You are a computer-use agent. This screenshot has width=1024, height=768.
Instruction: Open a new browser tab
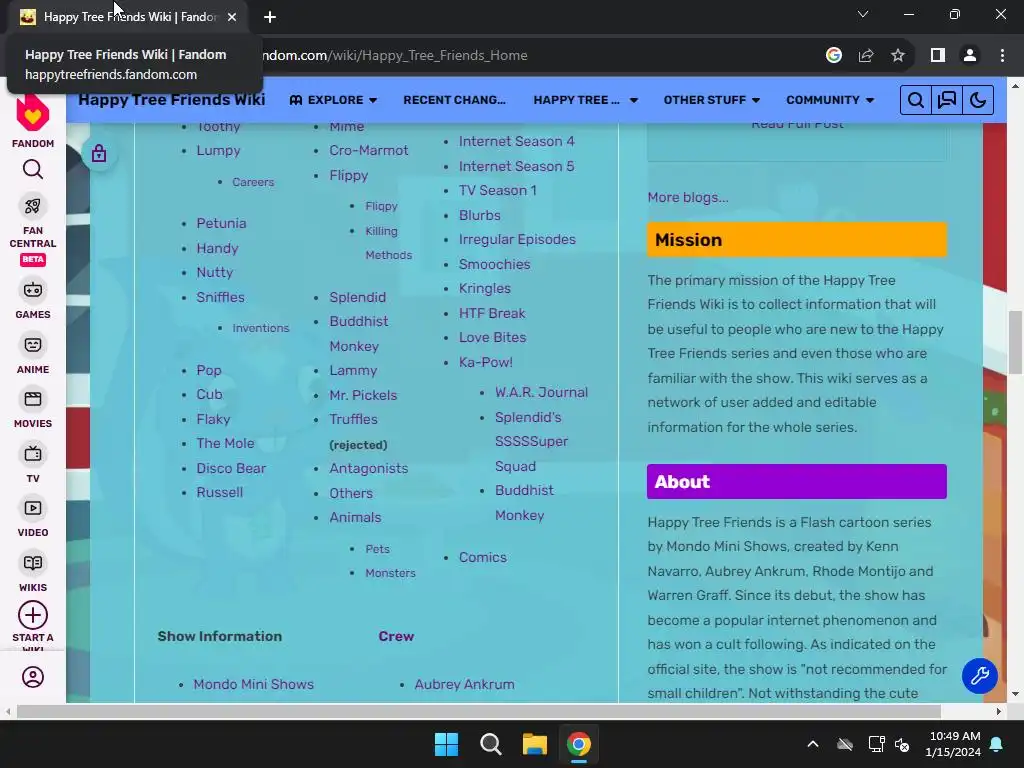point(270,17)
